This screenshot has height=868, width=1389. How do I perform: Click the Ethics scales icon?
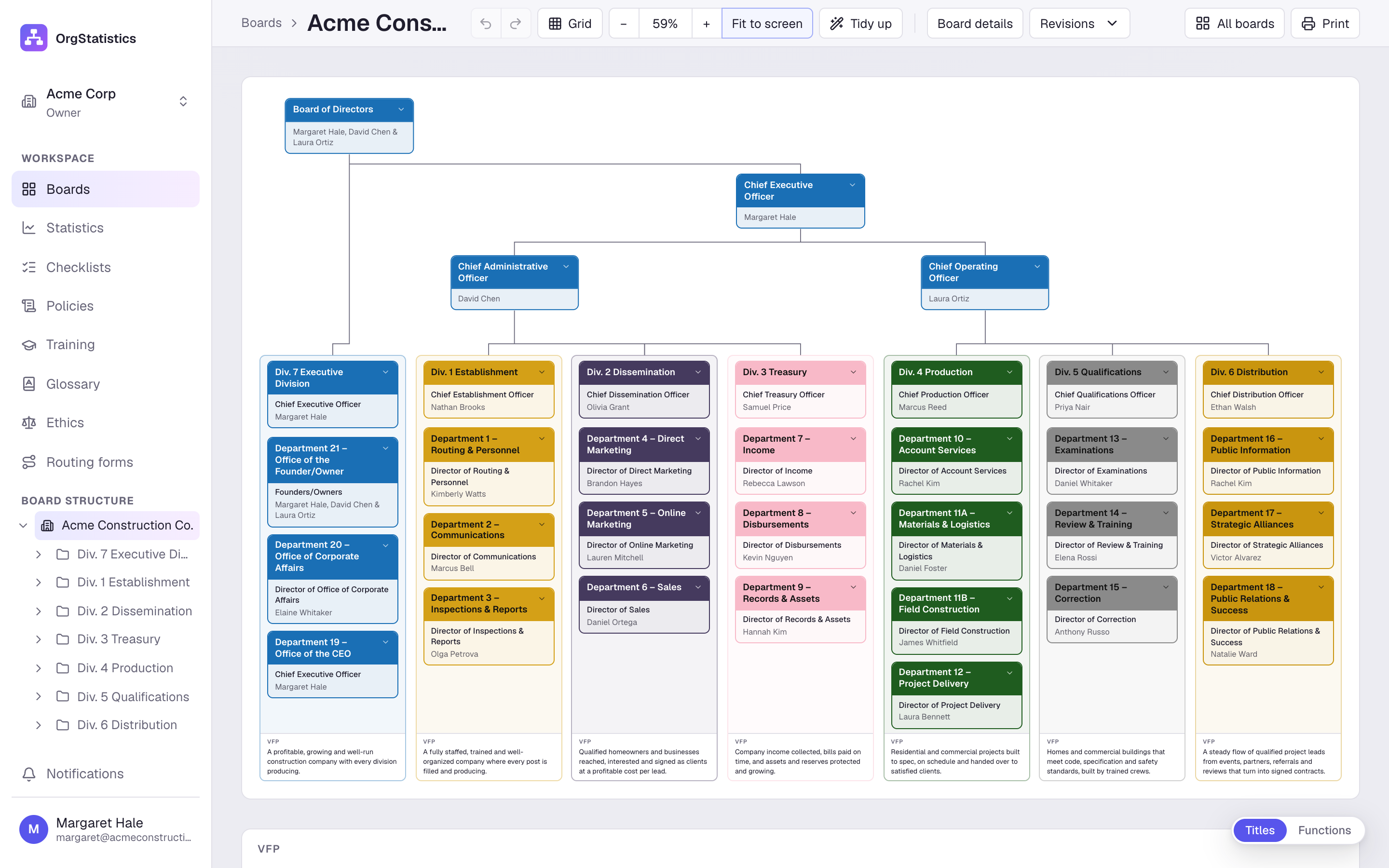point(29,422)
